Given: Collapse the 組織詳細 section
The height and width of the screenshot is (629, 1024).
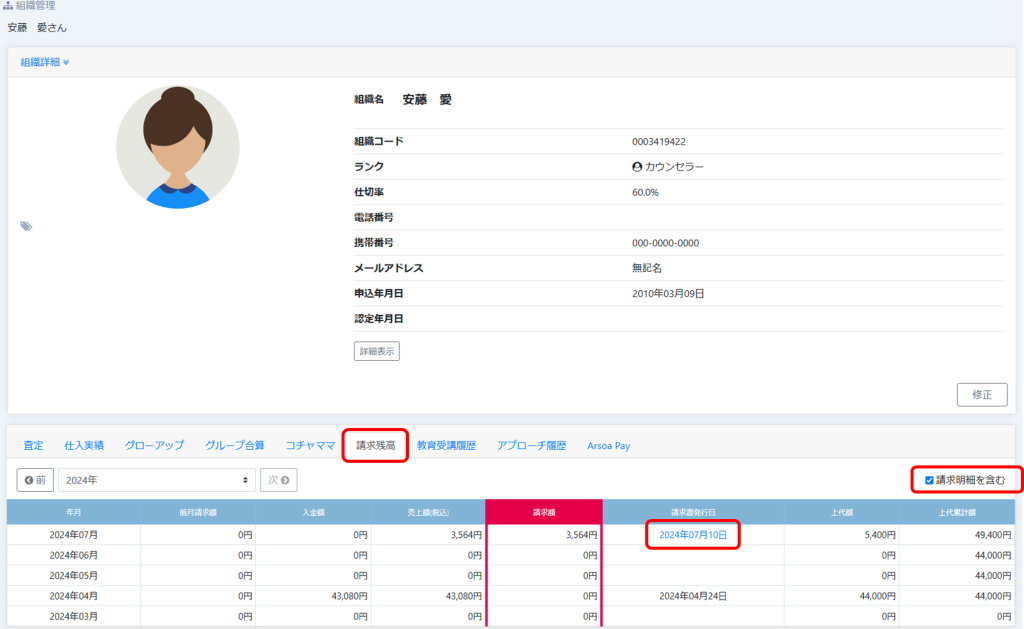Looking at the screenshot, I should (45, 62).
